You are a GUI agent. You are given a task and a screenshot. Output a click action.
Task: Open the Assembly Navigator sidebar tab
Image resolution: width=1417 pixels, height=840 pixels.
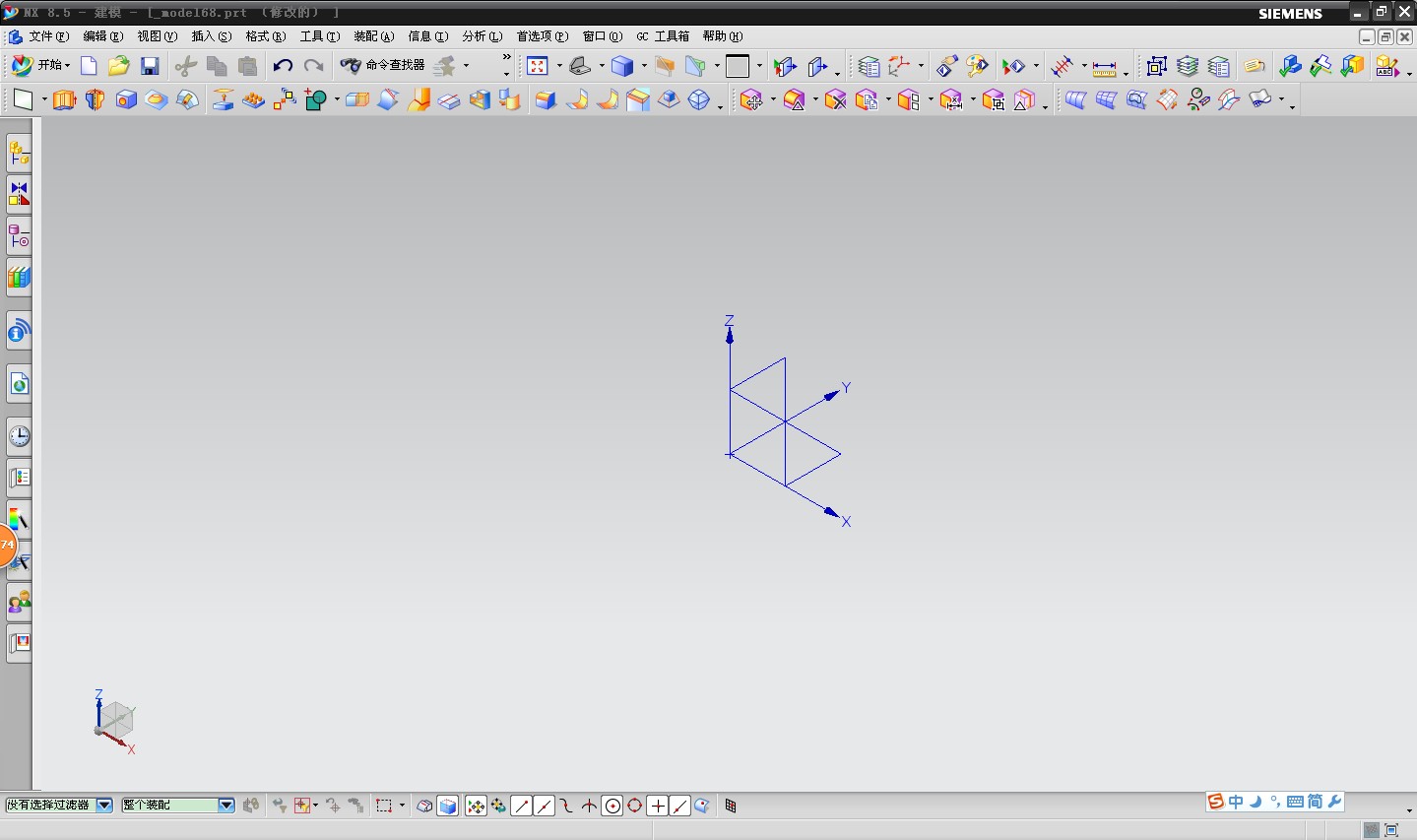click(19, 153)
